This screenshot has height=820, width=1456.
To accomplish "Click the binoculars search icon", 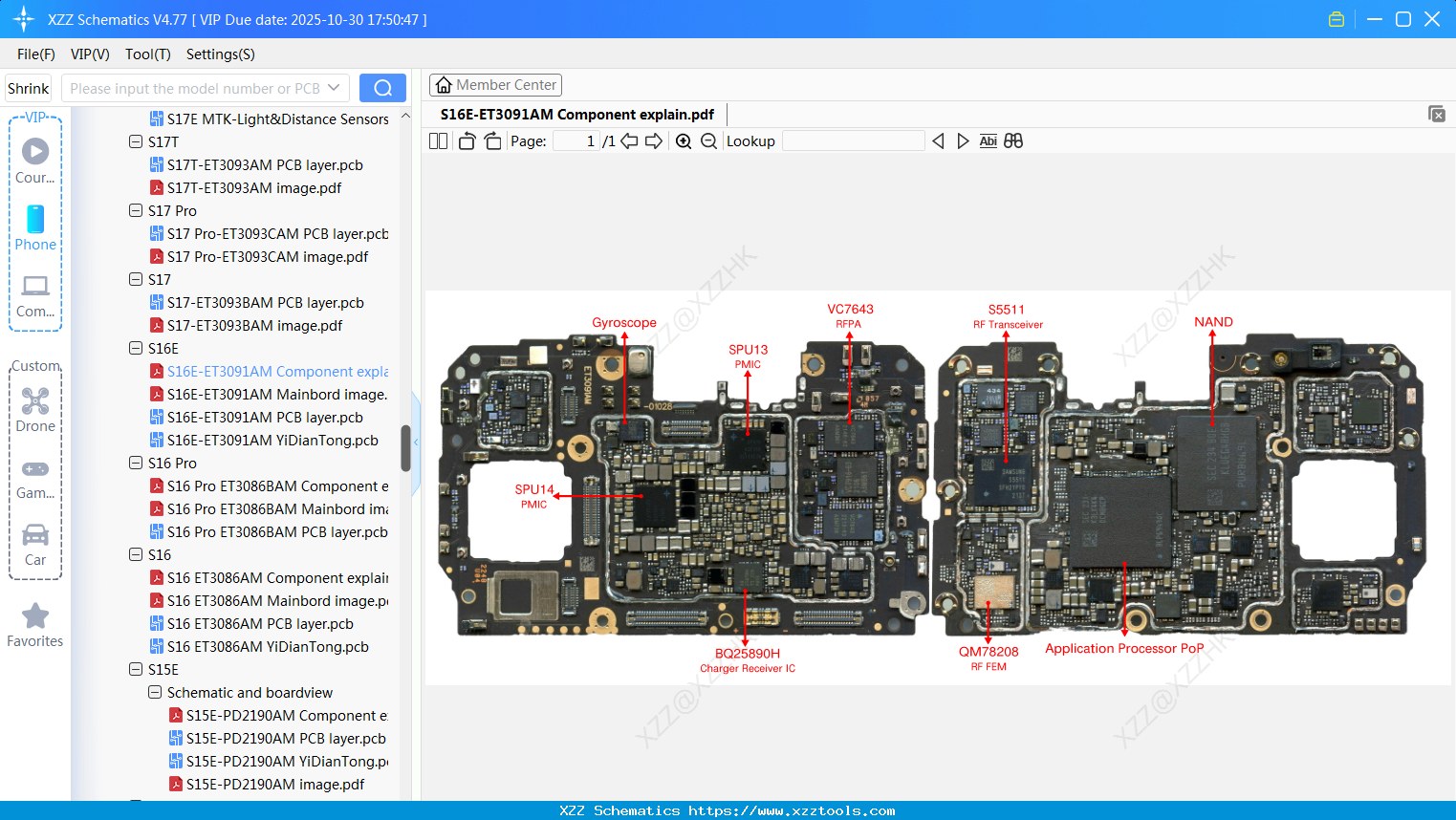I will pos(1013,140).
